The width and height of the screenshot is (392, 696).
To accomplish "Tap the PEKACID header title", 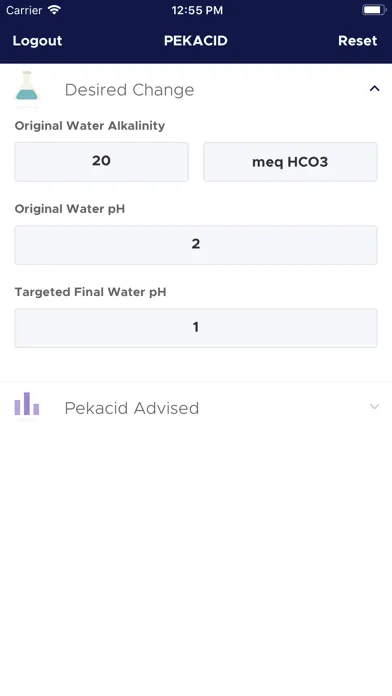I will click(x=196, y=41).
